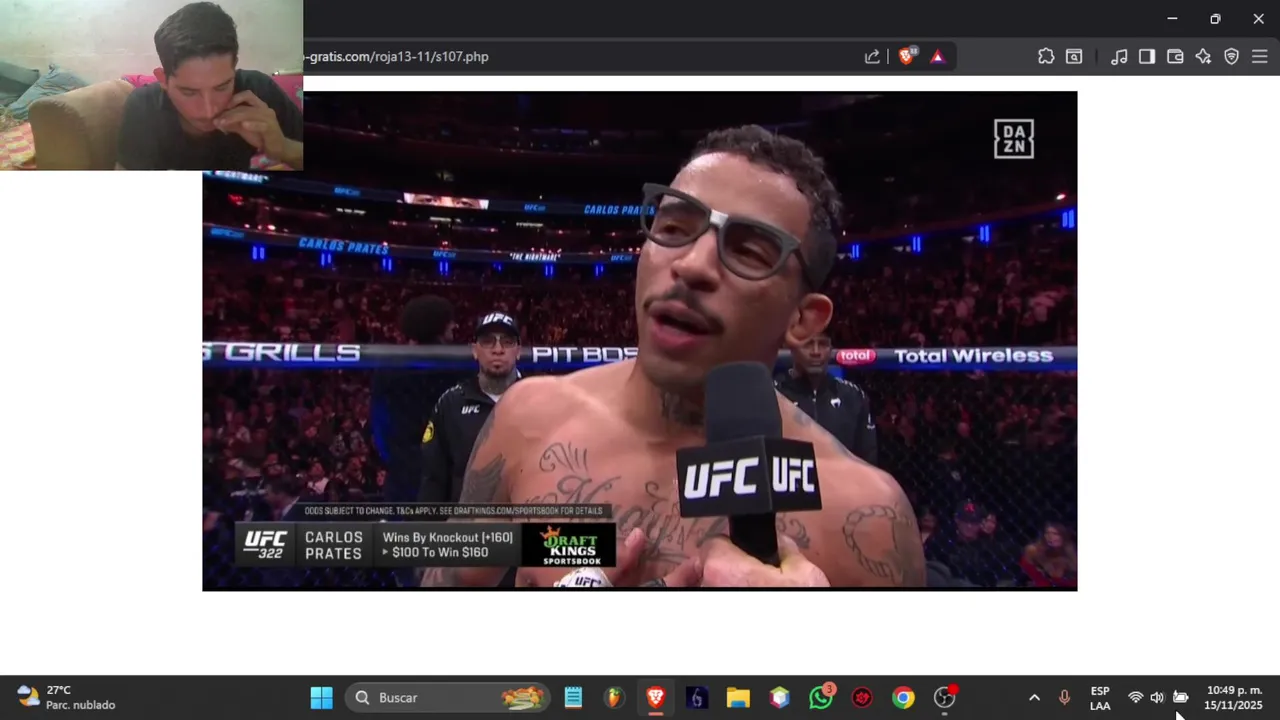Open the red round app on taskbar
The height and width of the screenshot is (720, 1280).
(x=862, y=698)
